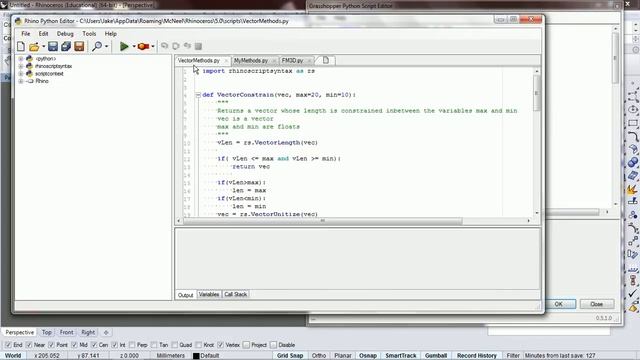
Task: Toggle Grid Snap in the Rhino status bar
Action: pos(290,356)
